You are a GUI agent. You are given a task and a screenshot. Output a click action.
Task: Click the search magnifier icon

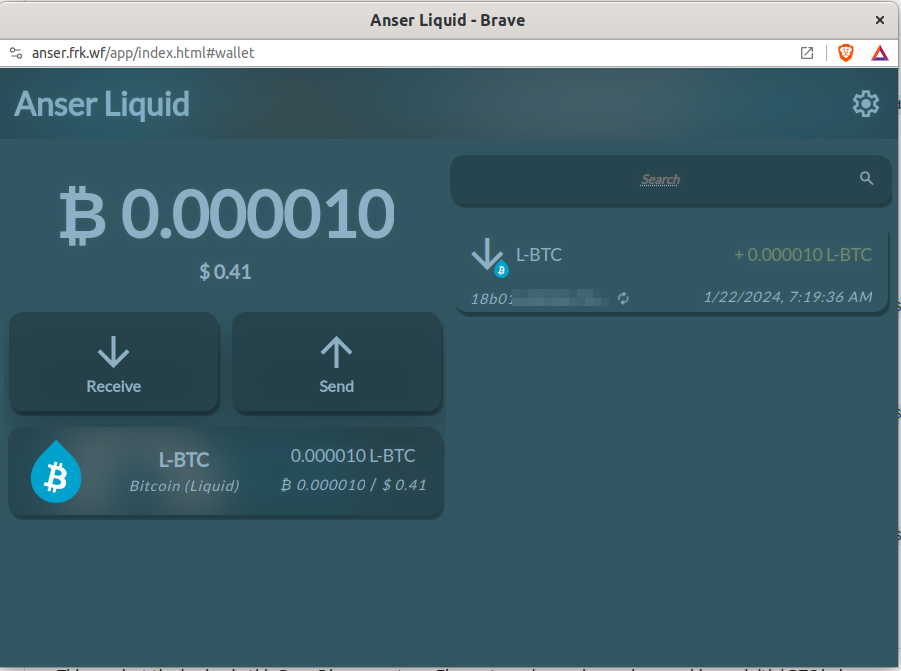[867, 179]
